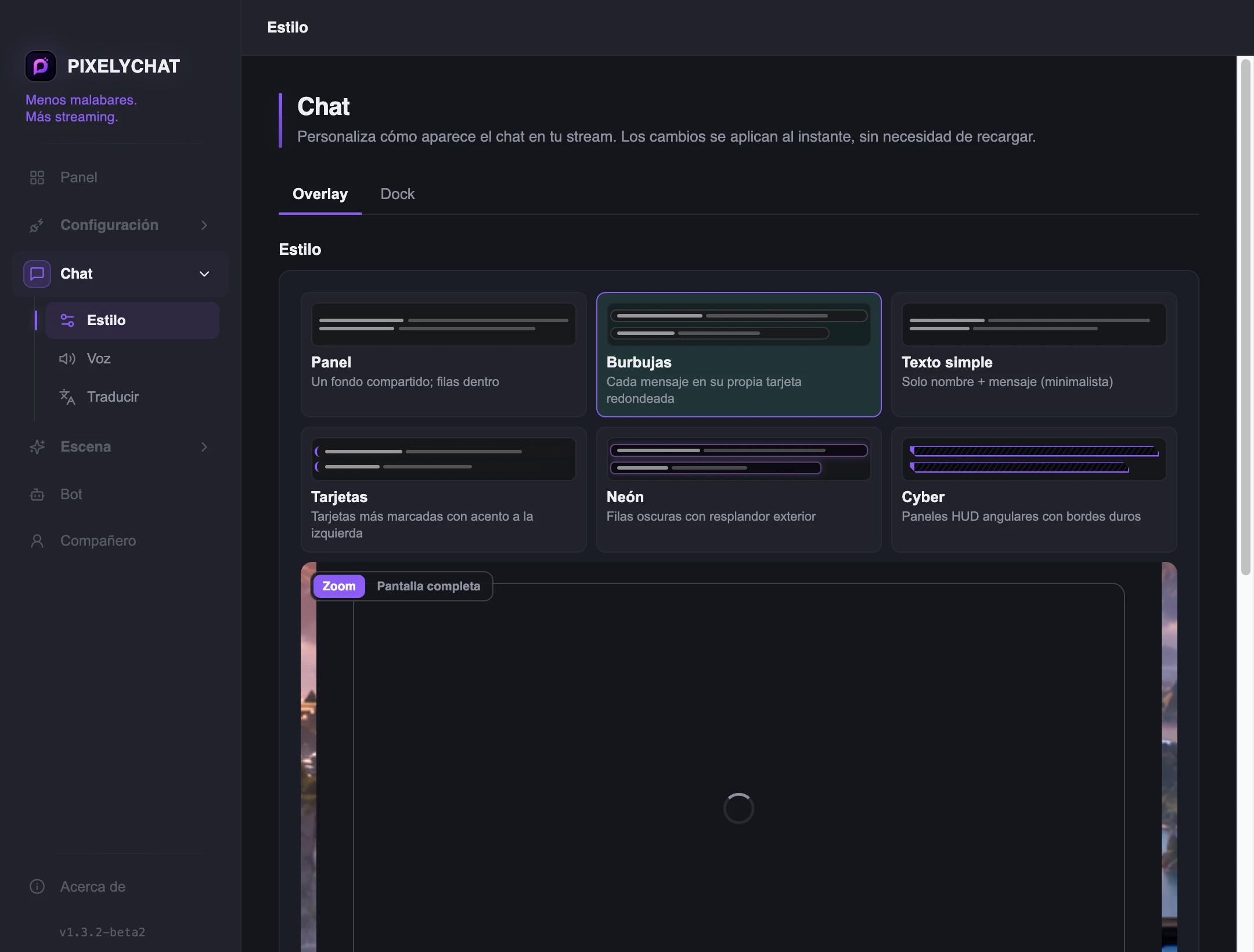Click the vertical page scrollbar
This screenshot has height=952, width=1254.
tap(1245, 317)
